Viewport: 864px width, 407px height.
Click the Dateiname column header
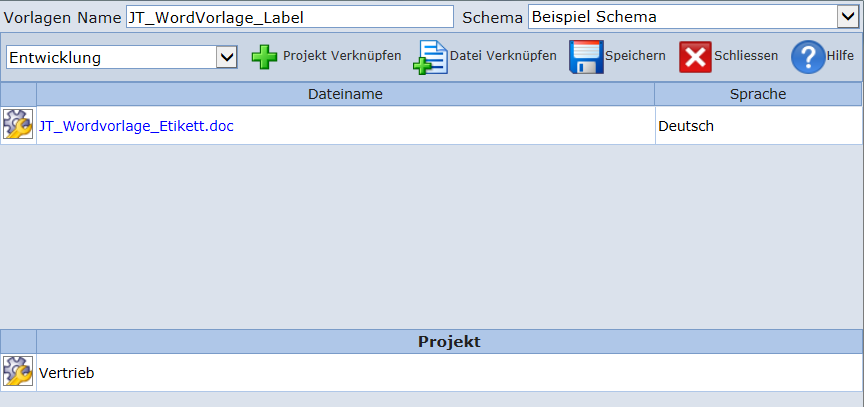tap(345, 94)
